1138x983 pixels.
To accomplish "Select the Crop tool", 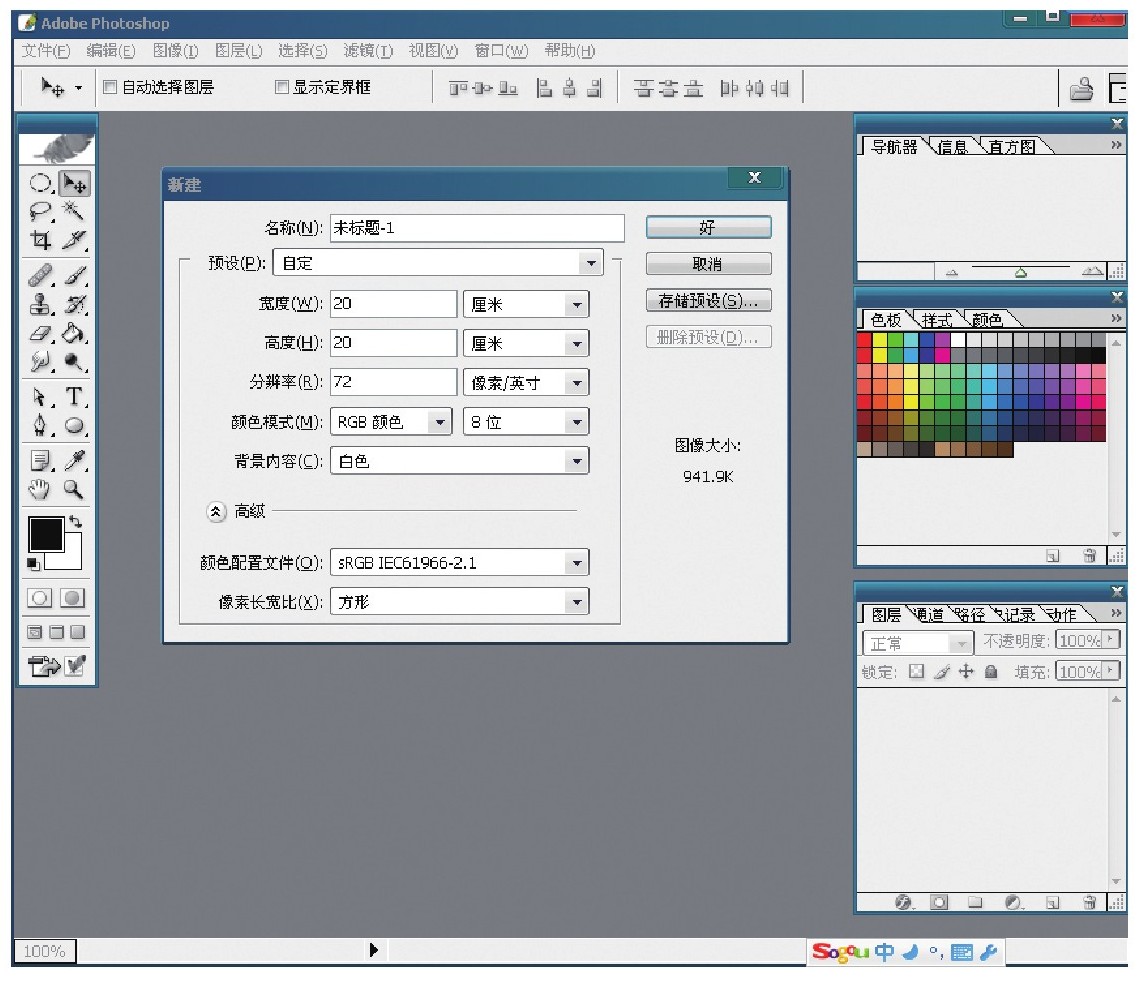I will (41, 240).
